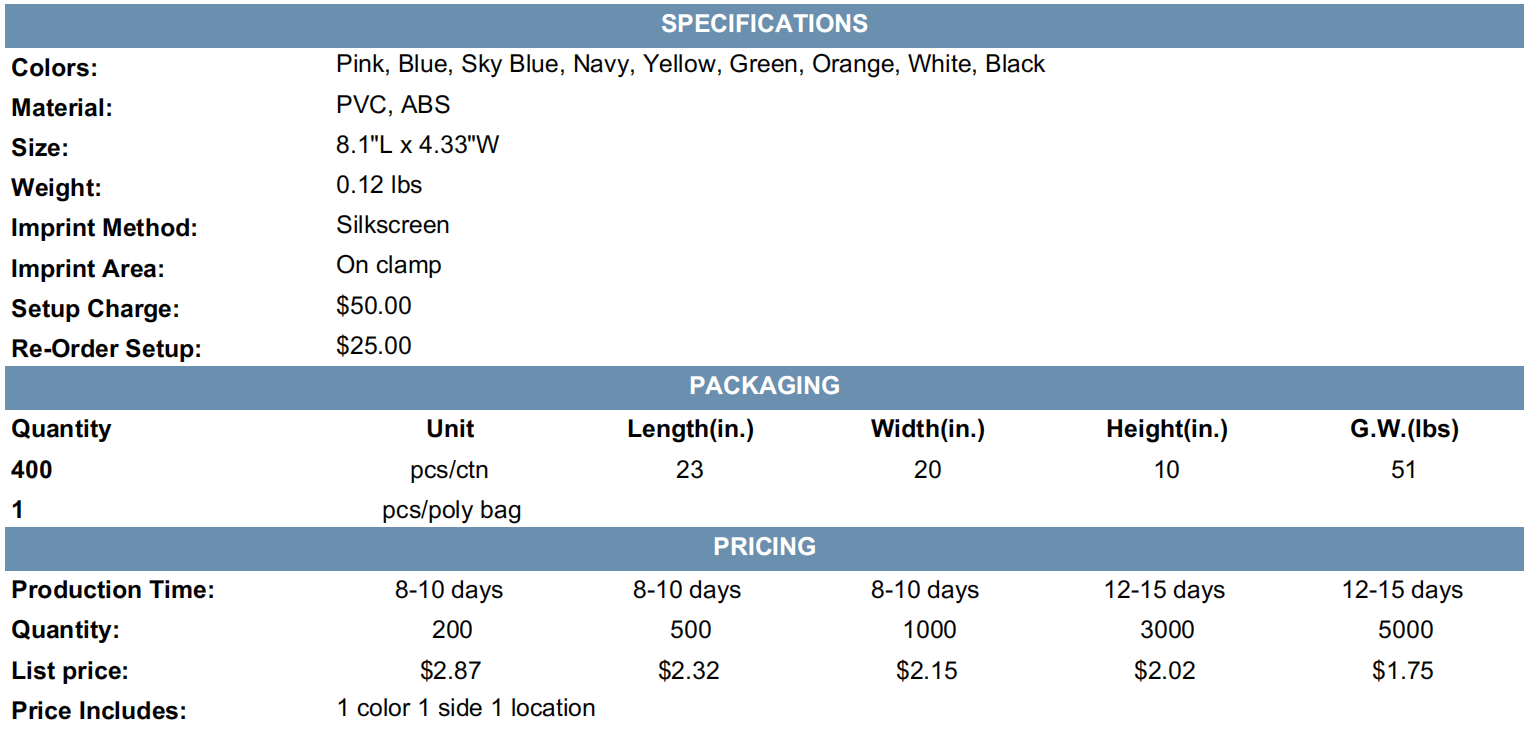
Task: Click the pcs/poly bag unit cell
Action: [x=451, y=511]
